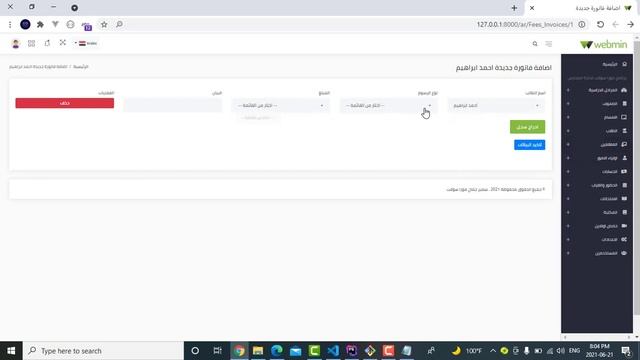
Task: Click the red حذف delete button
Action: coord(64,103)
